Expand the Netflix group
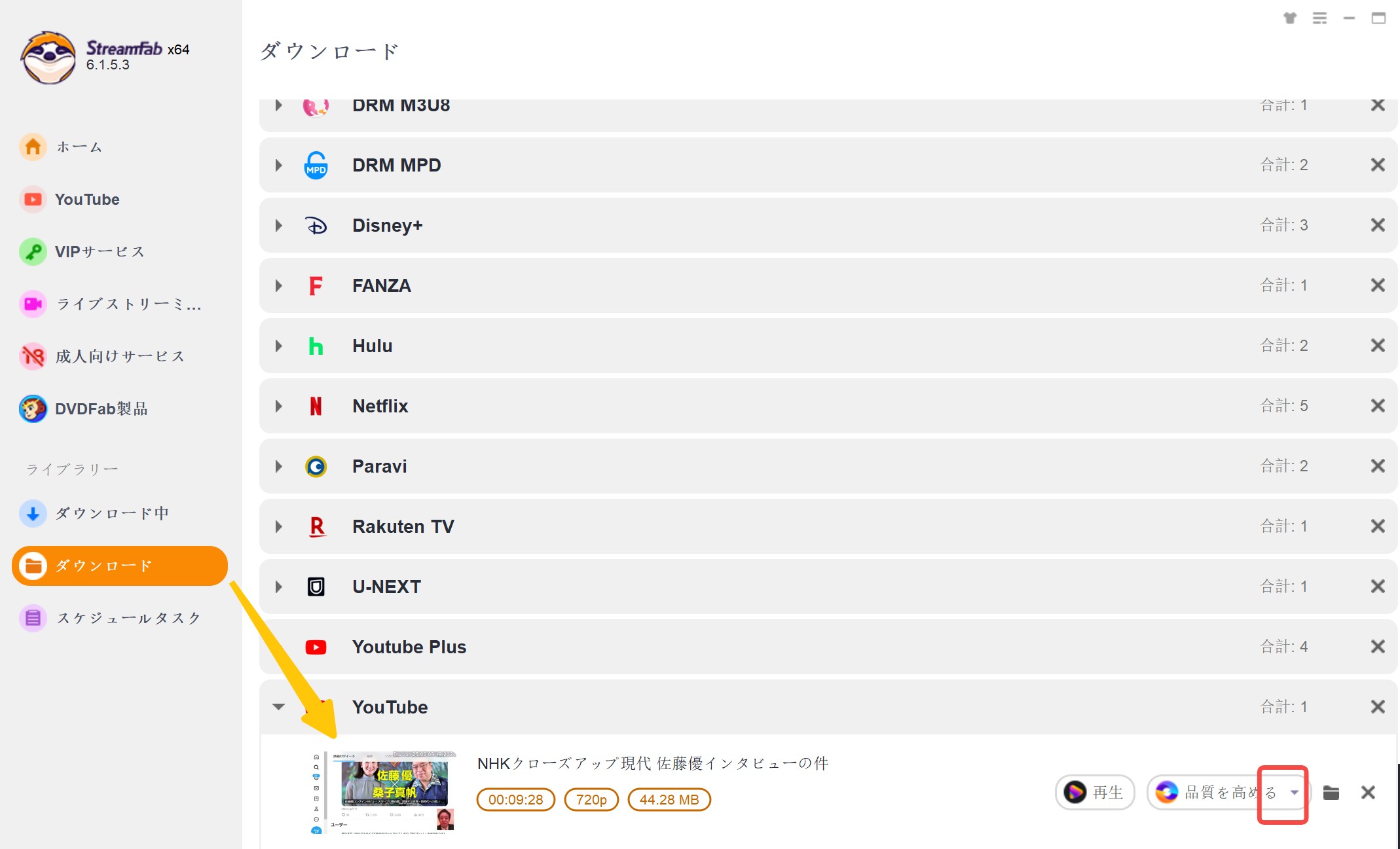1400x849 pixels. tap(278, 406)
